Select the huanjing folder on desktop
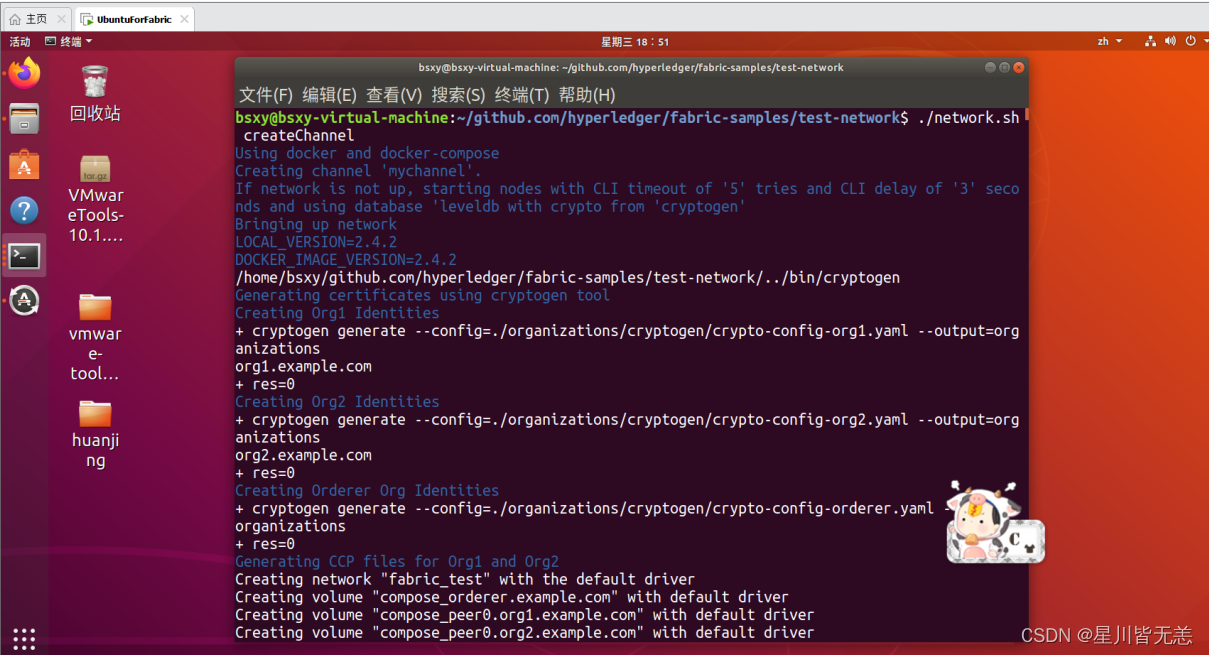The height and width of the screenshot is (655, 1209). (95, 434)
